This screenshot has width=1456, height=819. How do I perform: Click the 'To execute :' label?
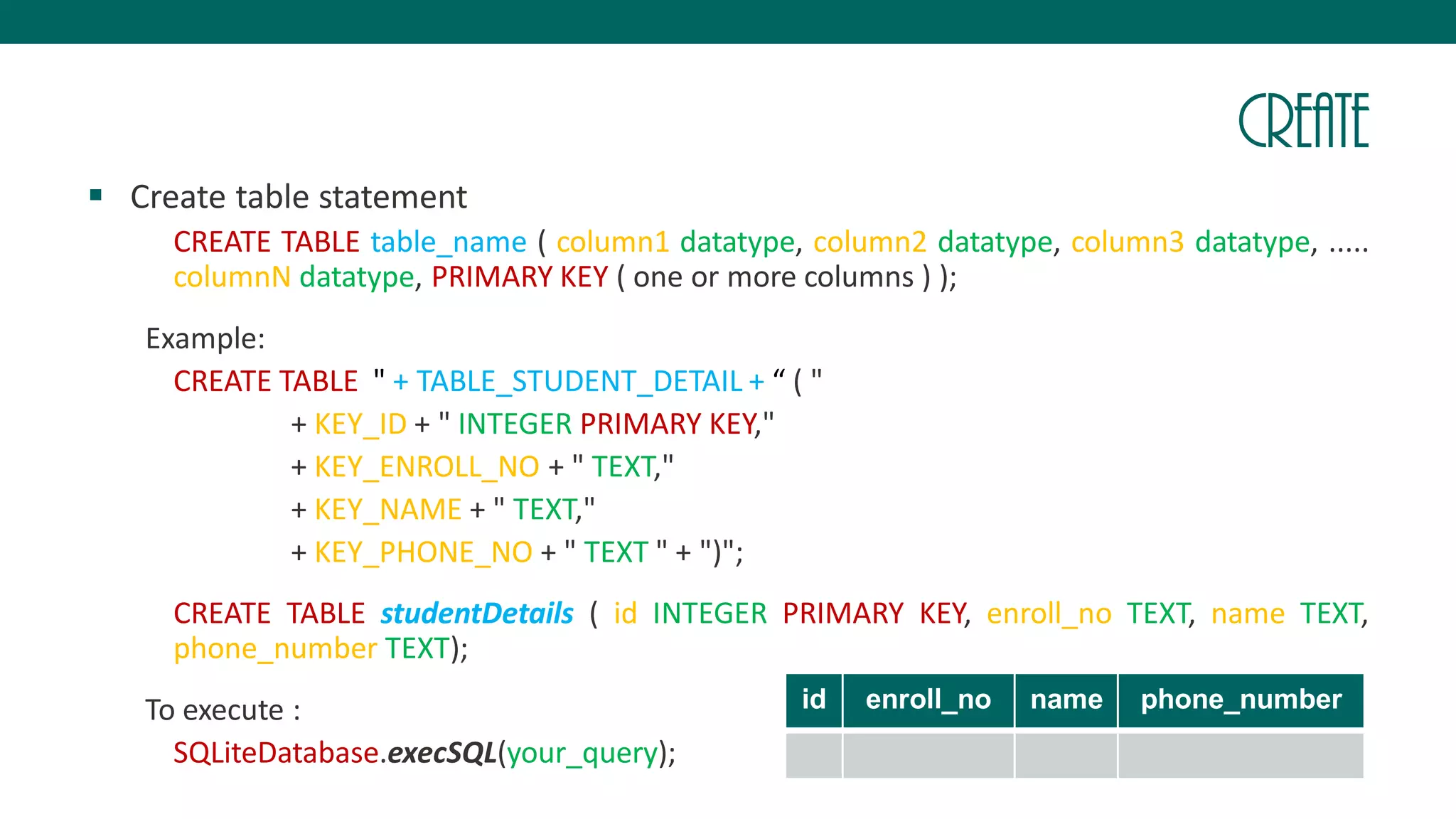pyautogui.click(x=223, y=710)
